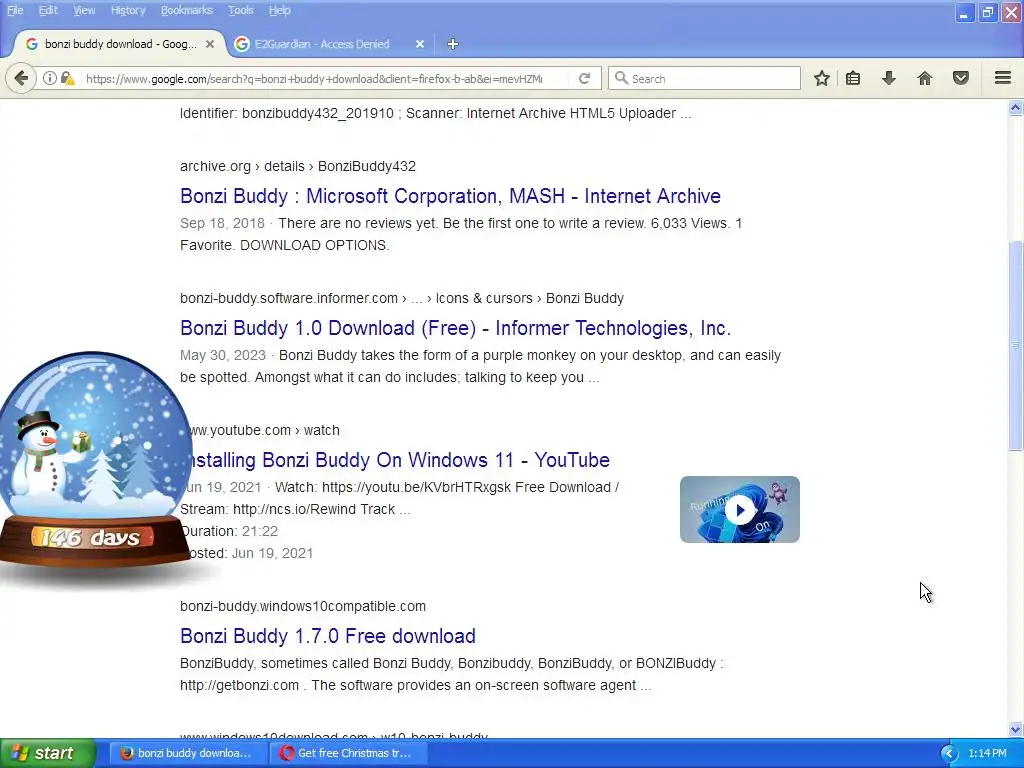Open Firefox hamburger menu
1024x768 pixels.
pyautogui.click(x=1003, y=78)
